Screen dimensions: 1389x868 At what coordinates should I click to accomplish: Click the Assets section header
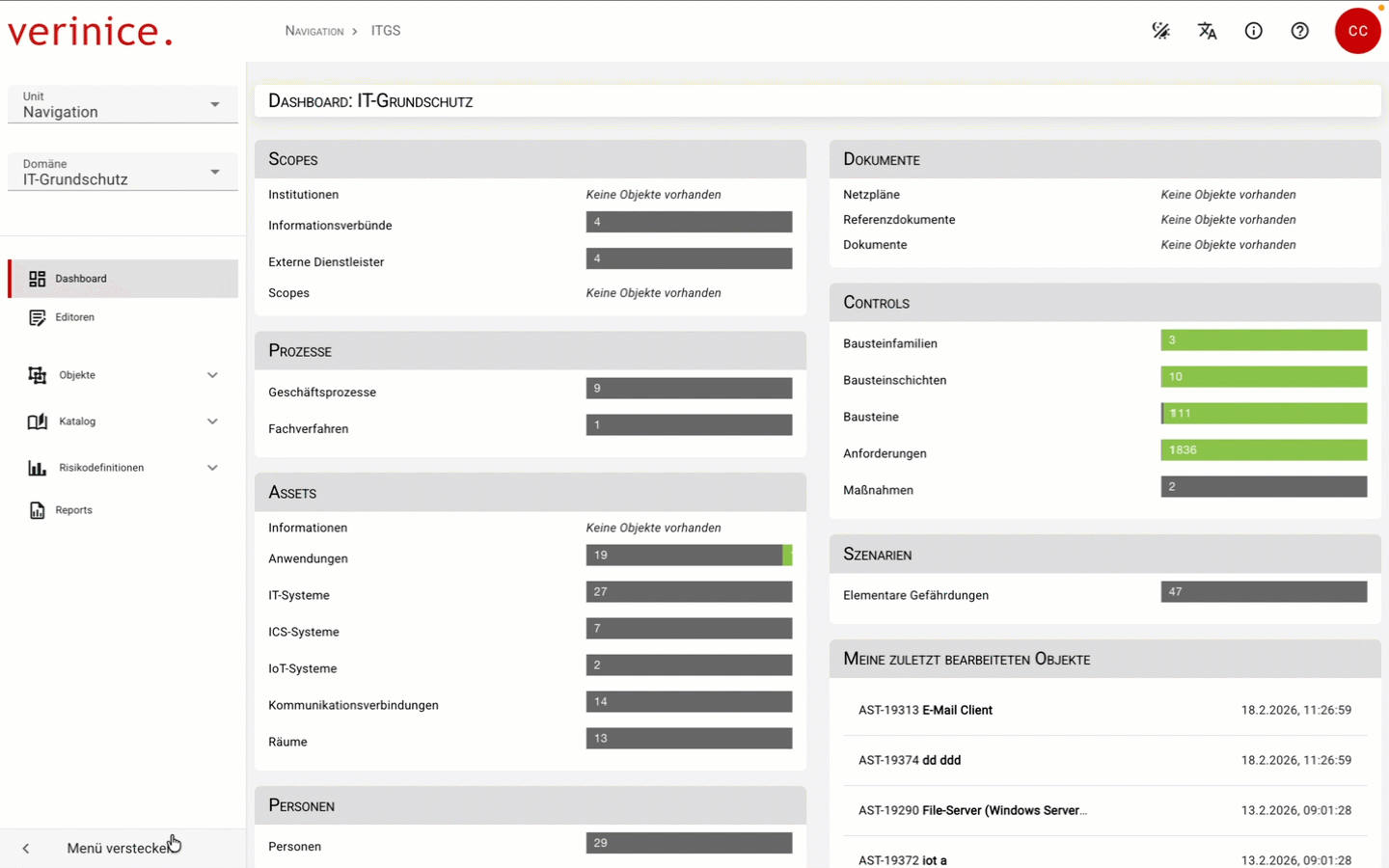point(531,493)
